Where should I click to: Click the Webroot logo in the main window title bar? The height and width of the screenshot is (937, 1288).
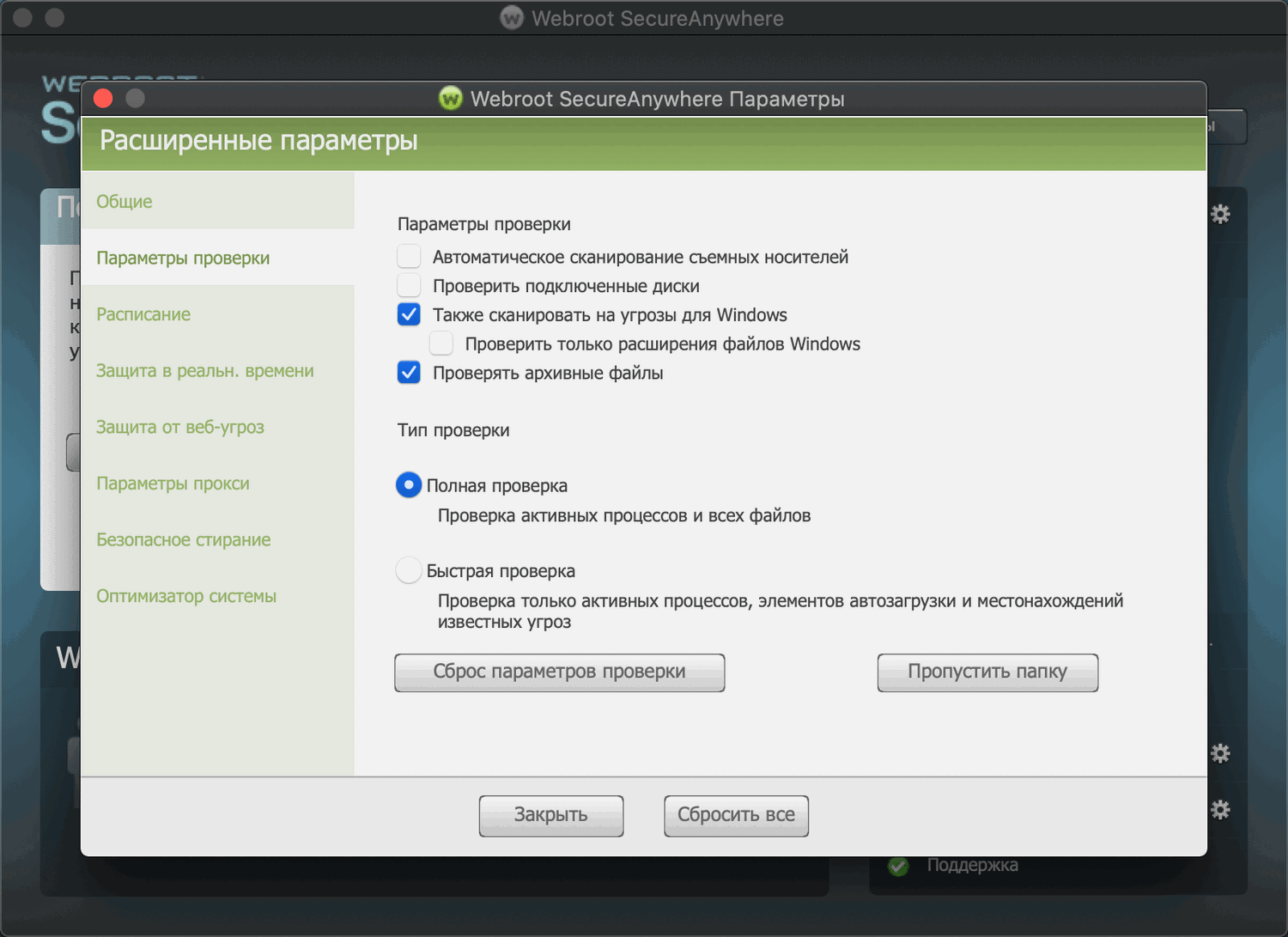pyautogui.click(x=512, y=18)
